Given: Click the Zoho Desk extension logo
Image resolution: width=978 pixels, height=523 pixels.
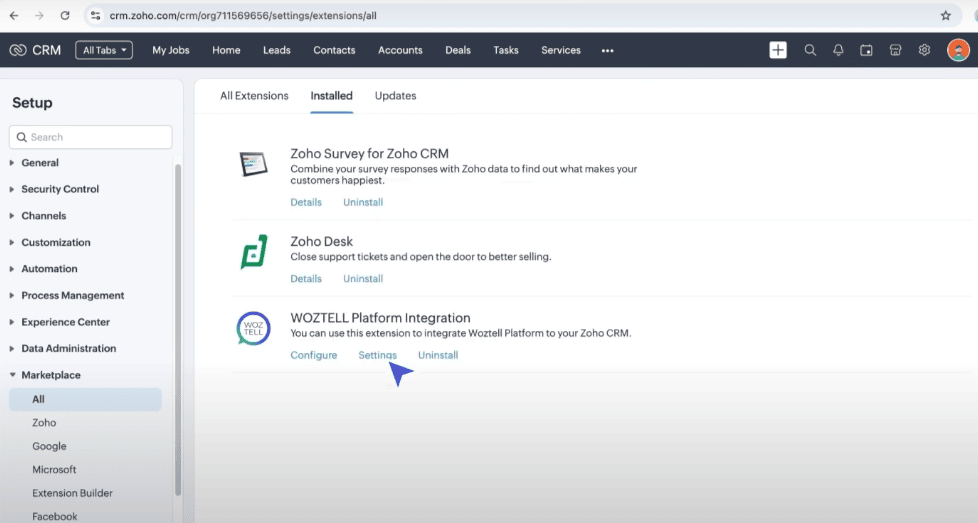Looking at the screenshot, I should pyautogui.click(x=253, y=252).
